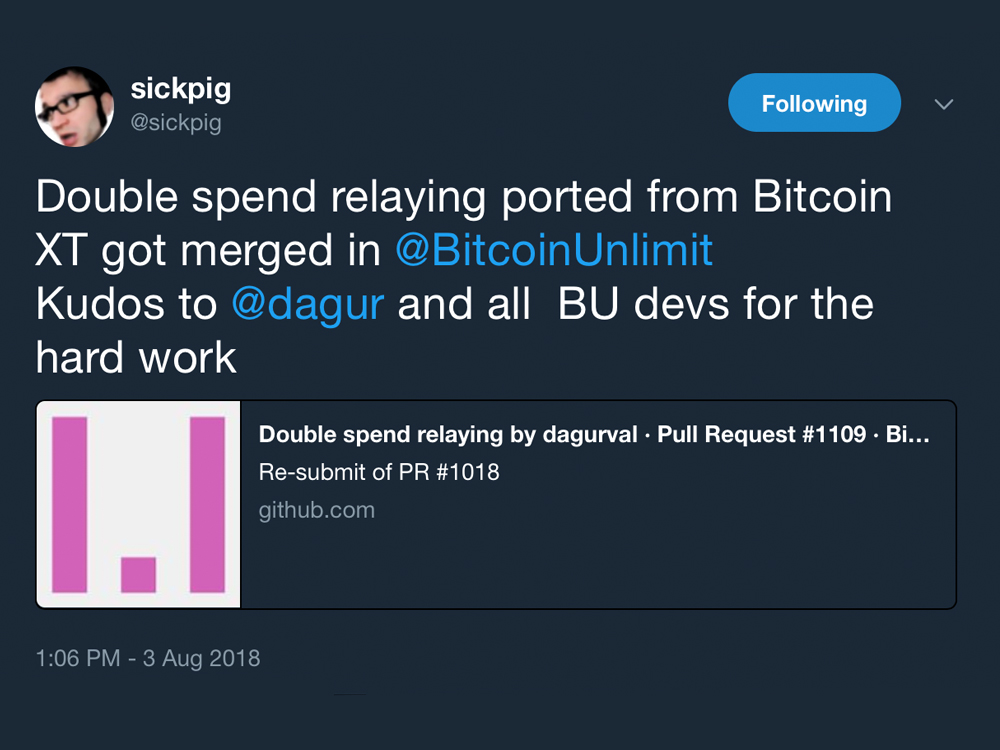Open the @BitcoinUnlimit mention

[554, 250]
